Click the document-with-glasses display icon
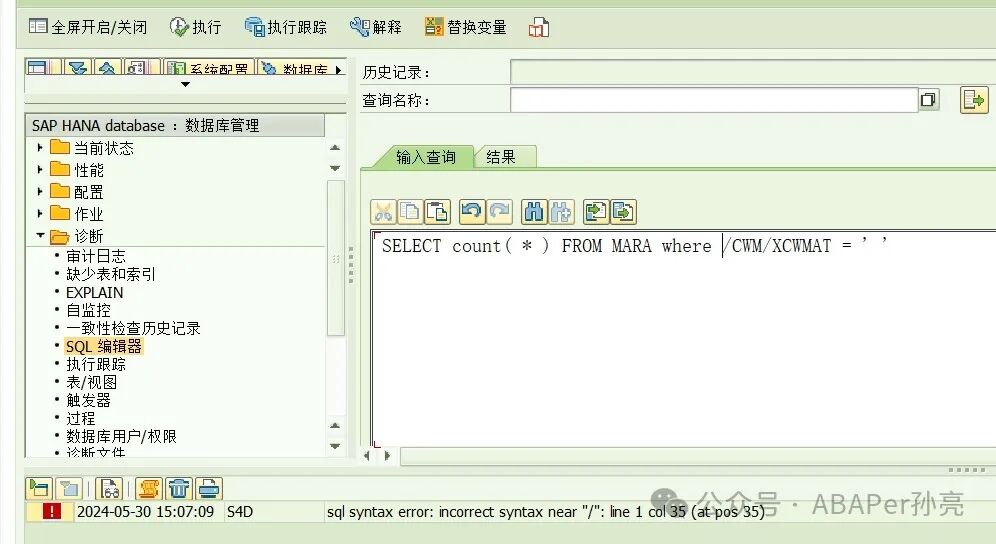Viewport: 996px width, 544px height. pyautogui.click(x=111, y=489)
